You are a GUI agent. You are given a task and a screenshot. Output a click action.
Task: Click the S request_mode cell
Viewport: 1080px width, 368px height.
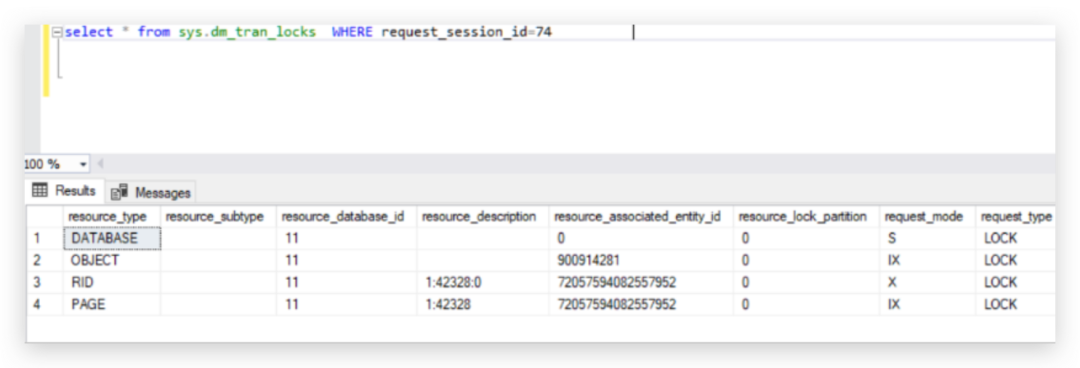tap(928, 238)
